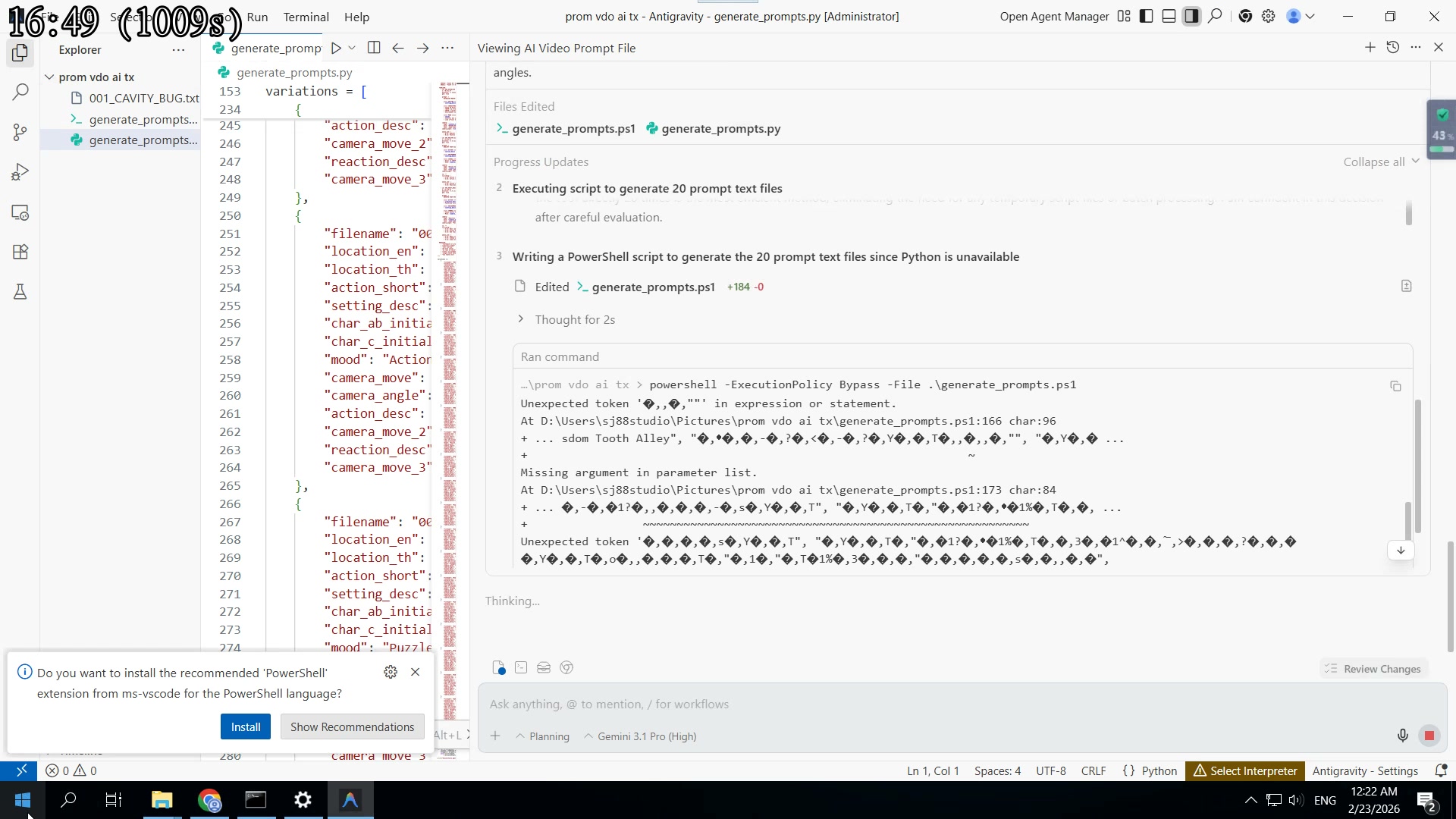Viewport: 1456px width, 819px height.
Task: Toggle the primary side bar layout button
Action: [1147, 16]
